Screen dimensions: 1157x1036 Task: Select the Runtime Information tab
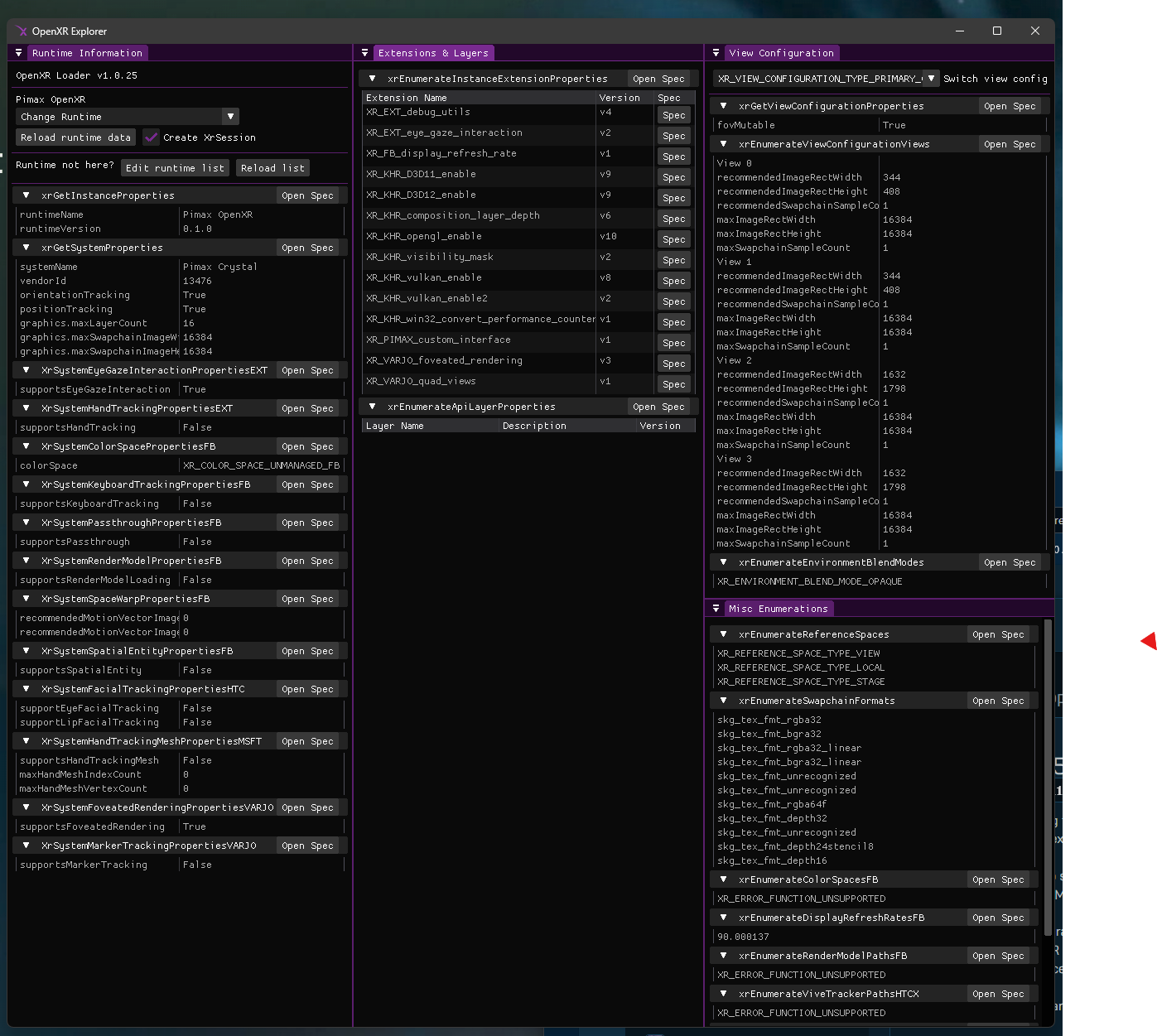[x=87, y=53]
